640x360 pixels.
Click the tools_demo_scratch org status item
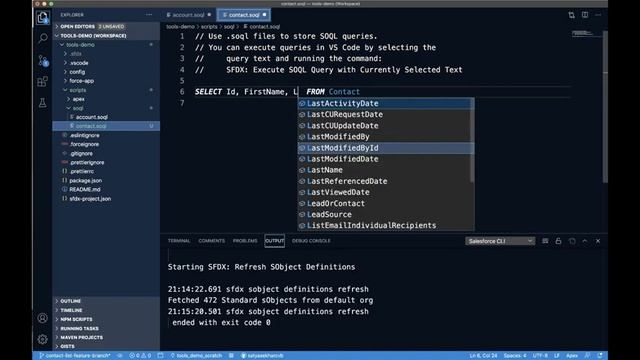[196, 356]
